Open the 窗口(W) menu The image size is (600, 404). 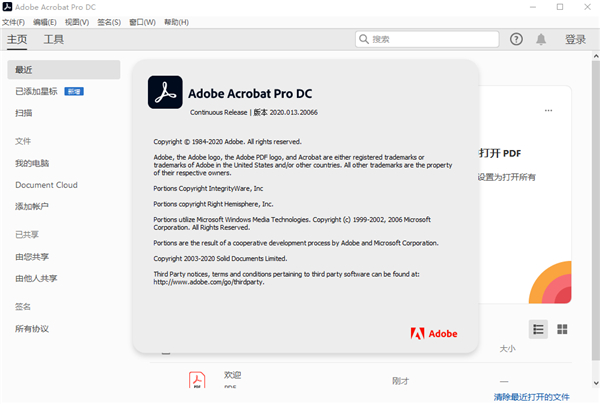coord(142,22)
